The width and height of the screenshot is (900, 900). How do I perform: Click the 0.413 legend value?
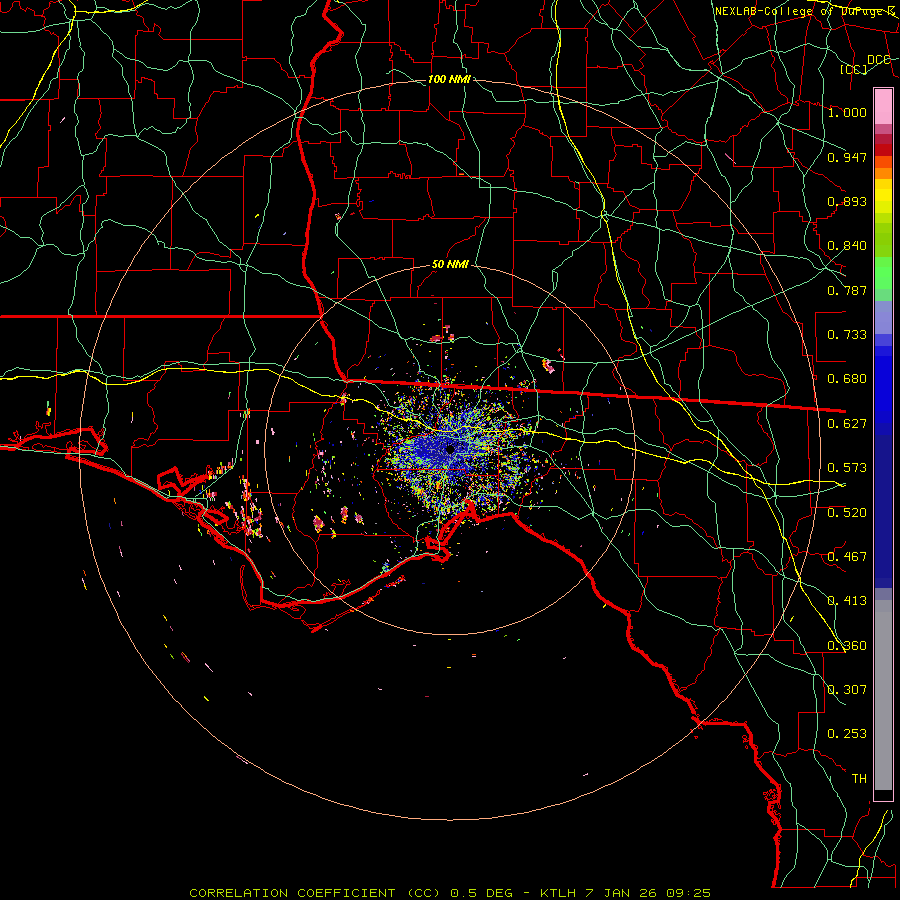click(x=847, y=601)
